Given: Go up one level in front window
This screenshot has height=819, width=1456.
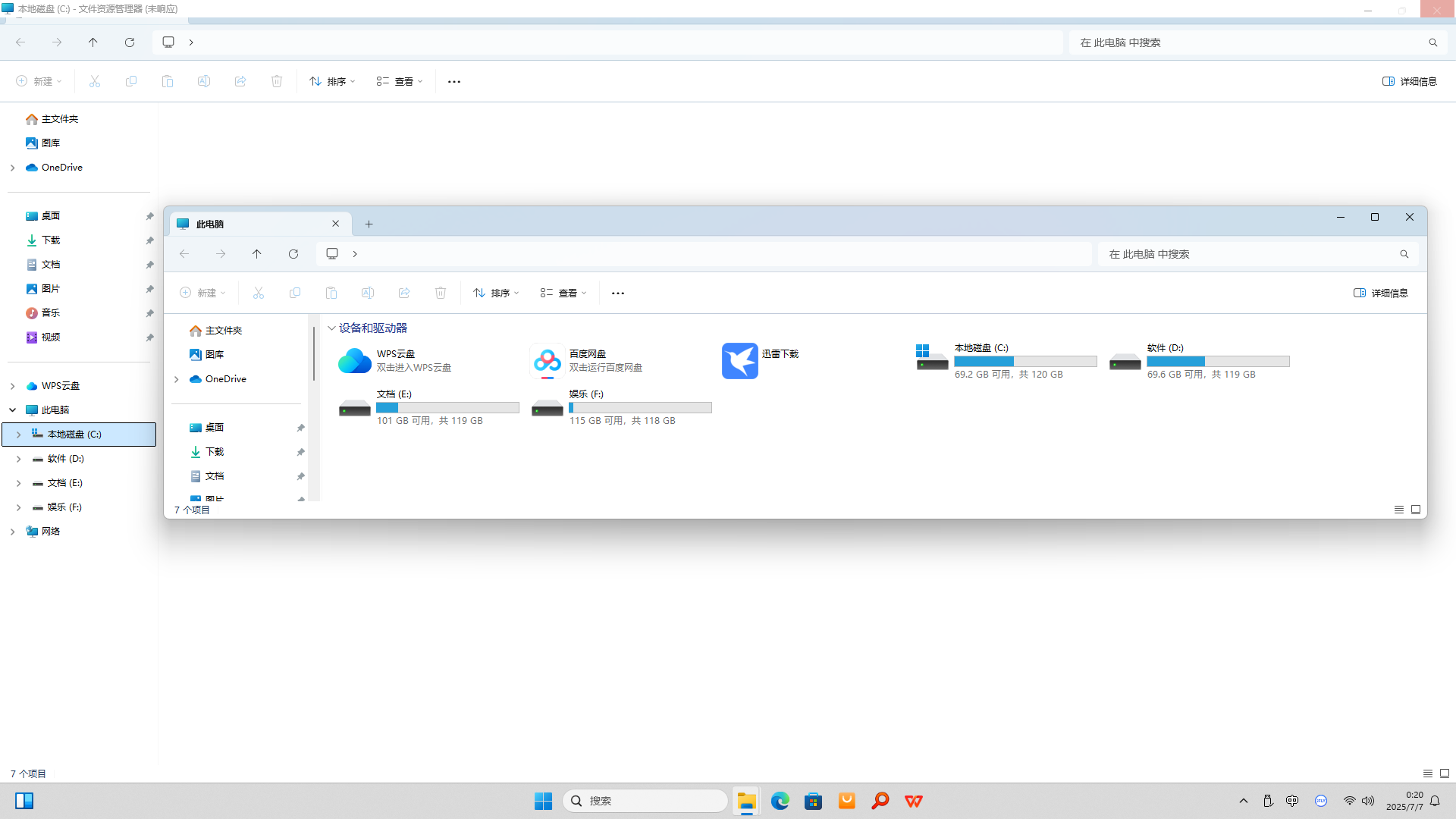Looking at the screenshot, I should click(x=257, y=254).
